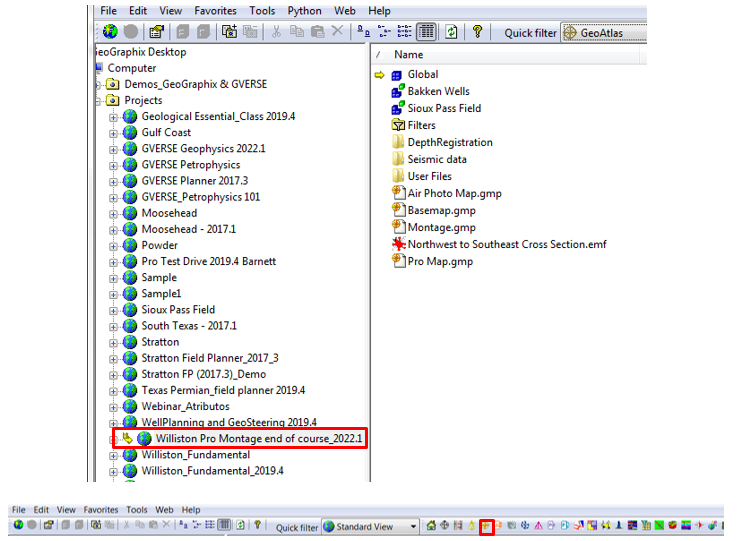Expand the Powder project node
Image resolution: width=737 pixels, height=541 pixels.
click(113, 246)
